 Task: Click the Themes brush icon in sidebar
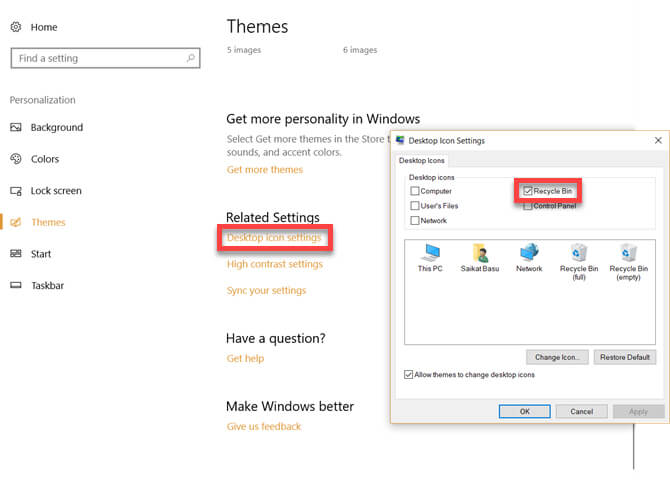[x=16, y=222]
